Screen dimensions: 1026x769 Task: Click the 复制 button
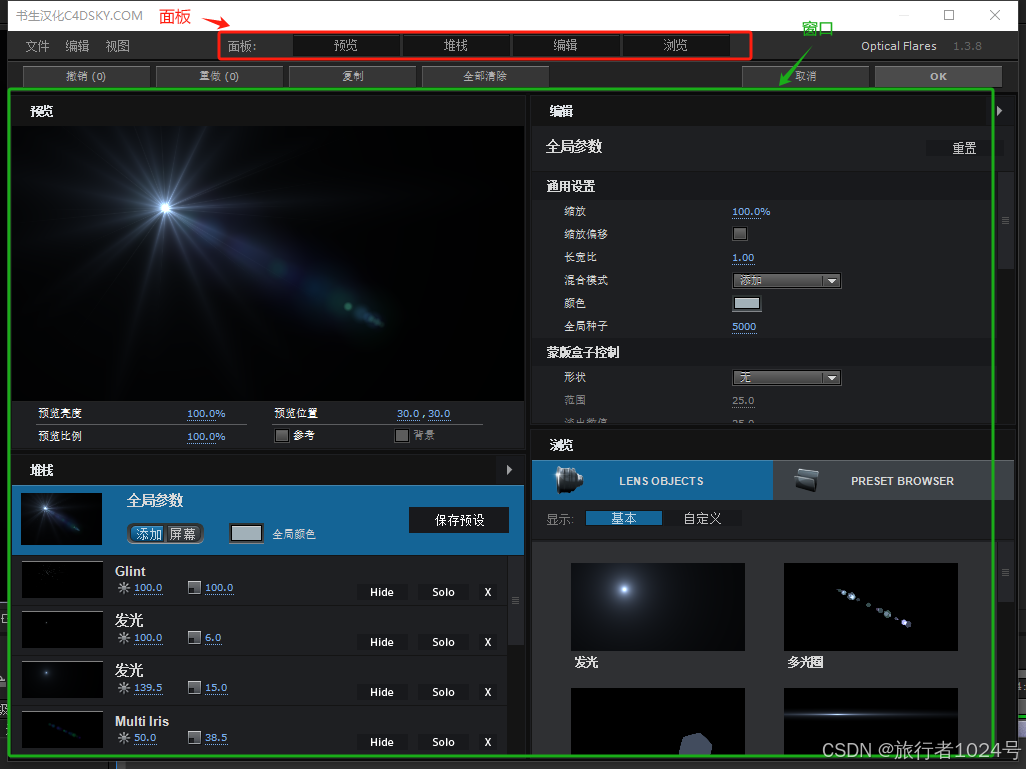(x=353, y=76)
